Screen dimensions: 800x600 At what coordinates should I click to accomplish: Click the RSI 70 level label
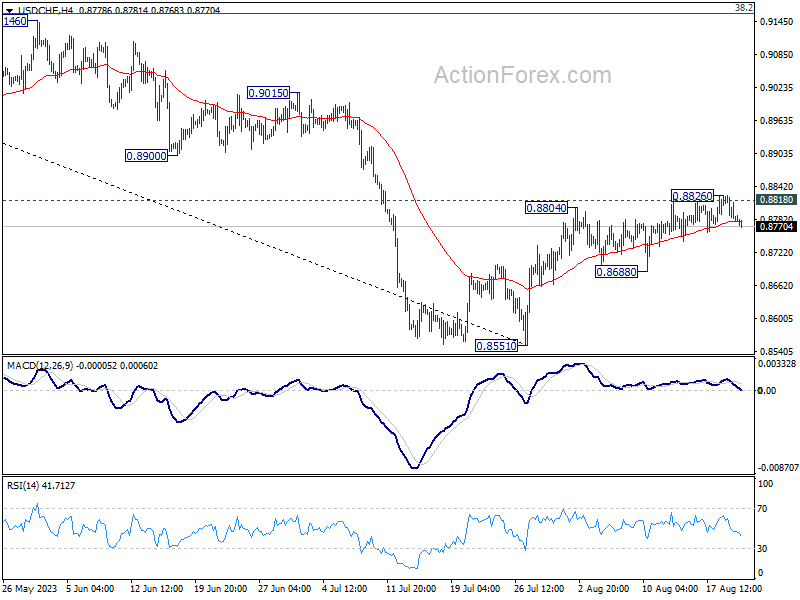pos(762,509)
